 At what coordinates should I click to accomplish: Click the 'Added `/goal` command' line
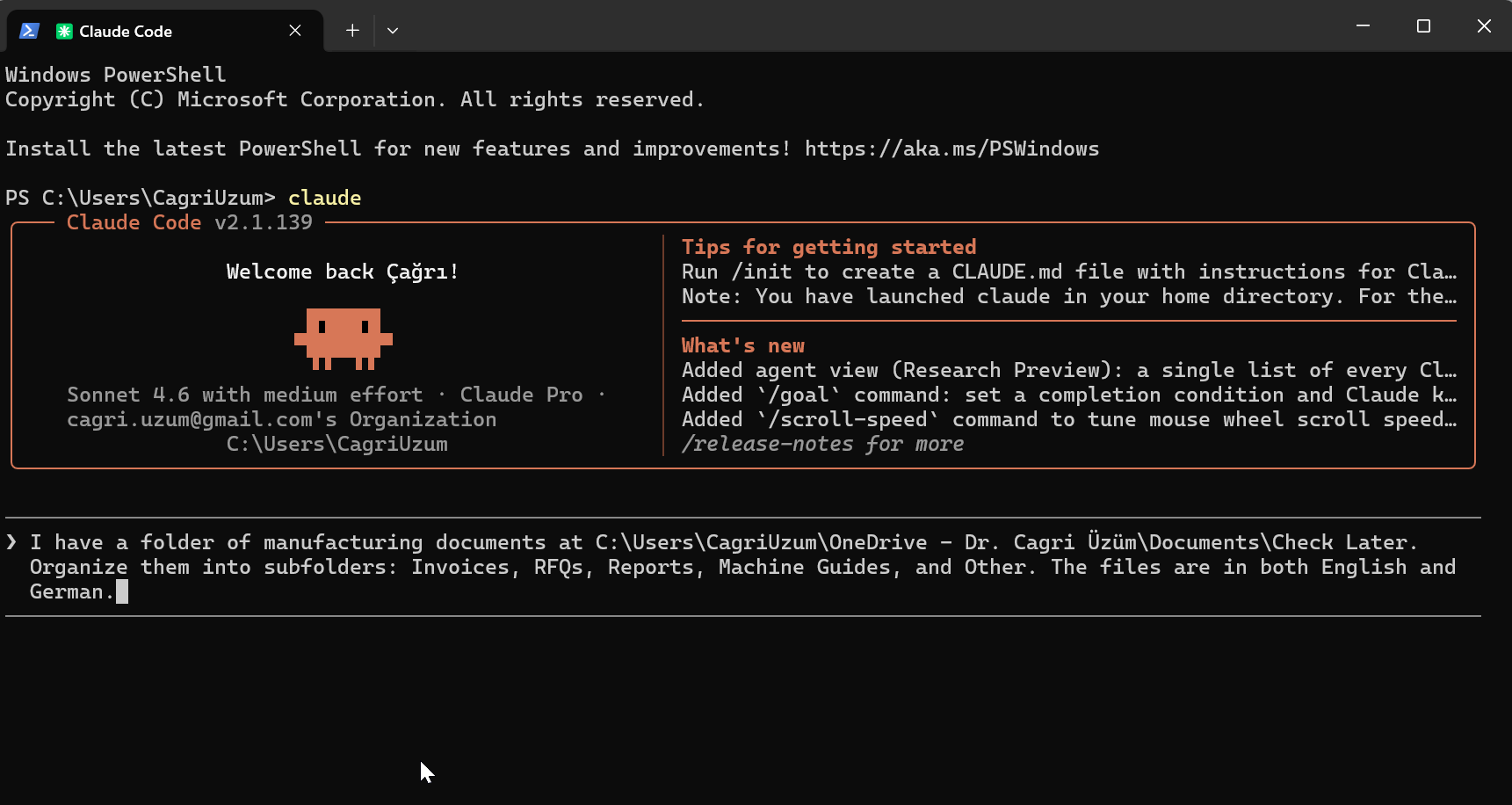click(x=1069, y=395)
